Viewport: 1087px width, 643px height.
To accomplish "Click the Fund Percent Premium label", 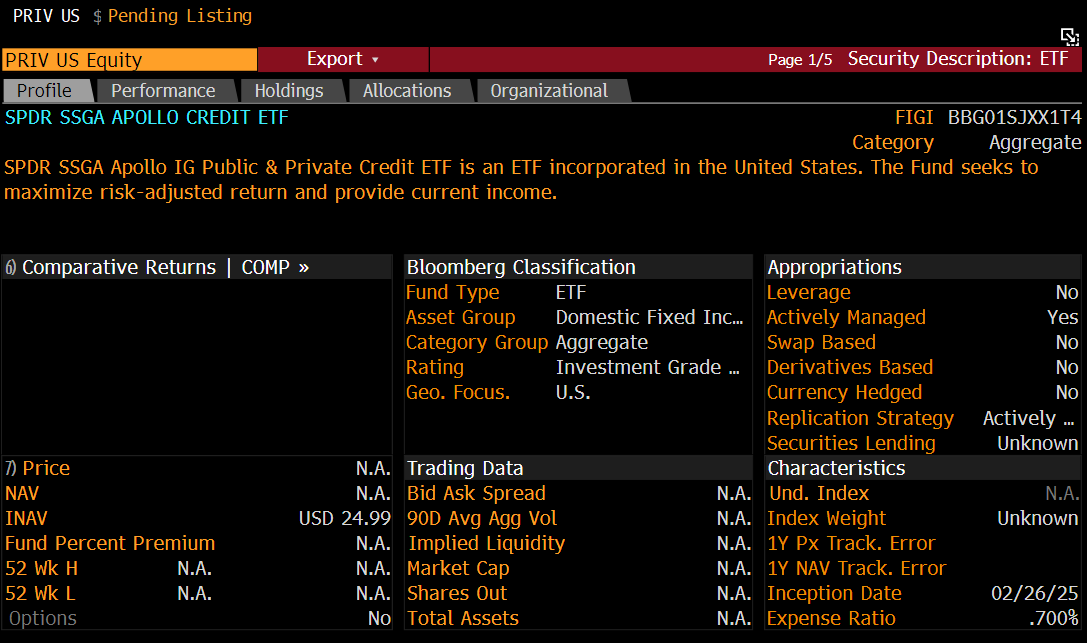I will 110,543.
